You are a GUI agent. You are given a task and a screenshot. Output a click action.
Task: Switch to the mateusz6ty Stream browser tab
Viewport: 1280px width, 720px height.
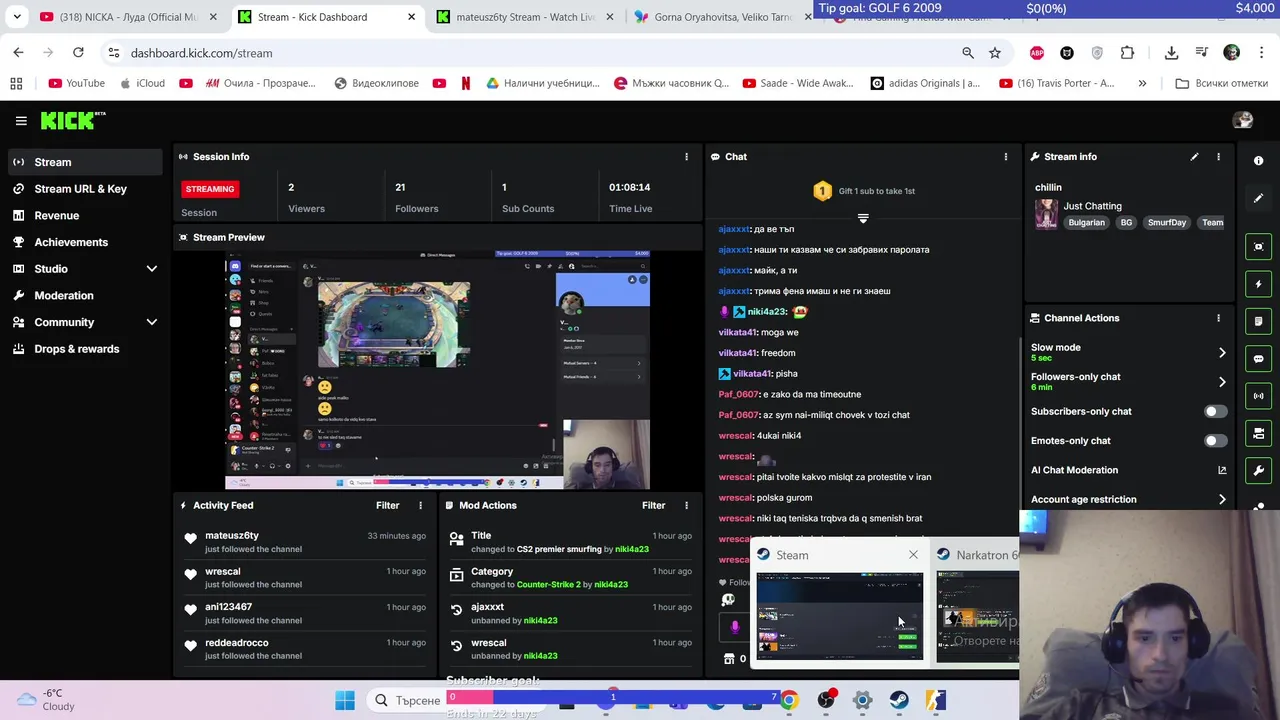(525, 17)
